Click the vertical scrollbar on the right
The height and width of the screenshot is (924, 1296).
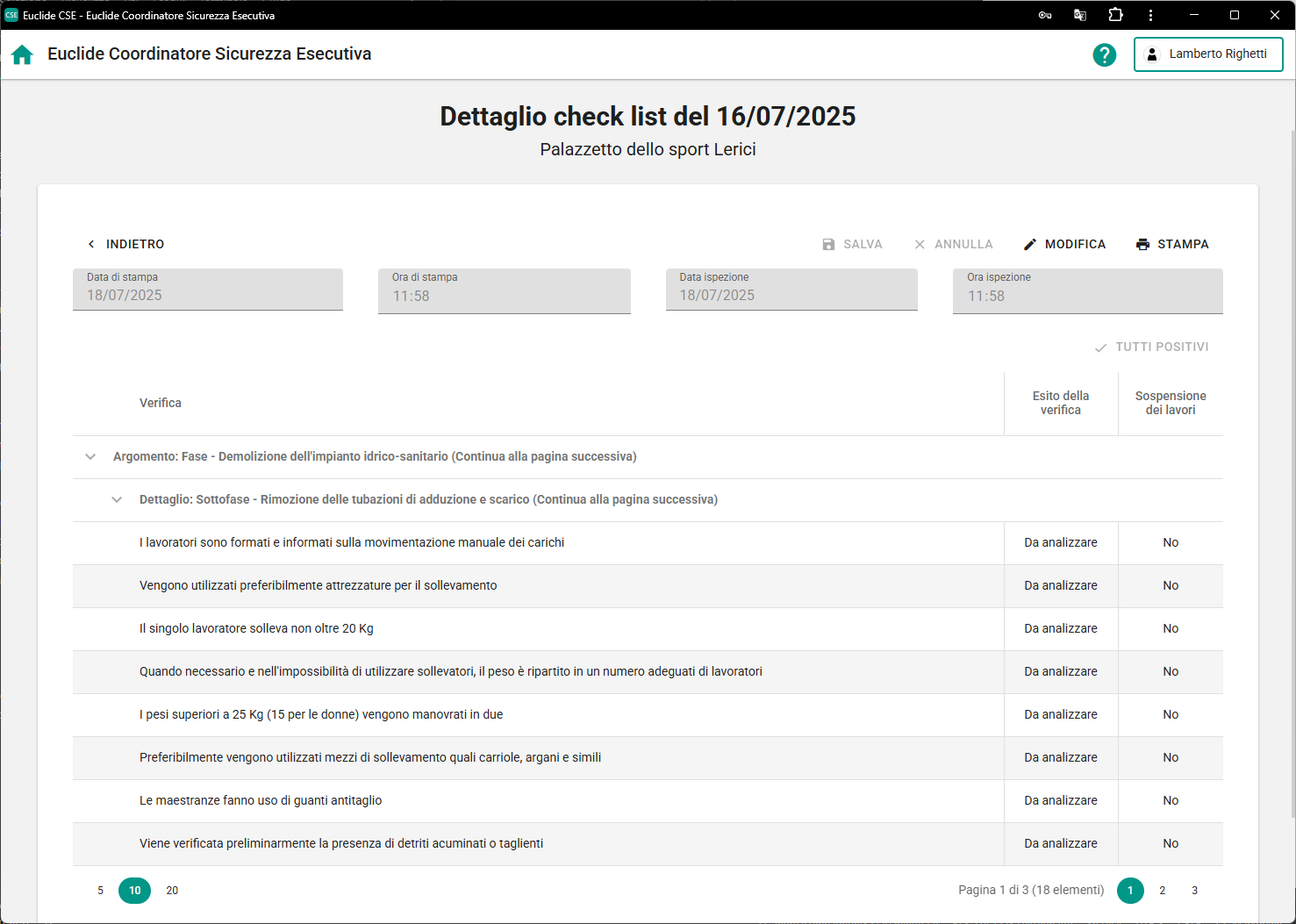[1292, 474]
